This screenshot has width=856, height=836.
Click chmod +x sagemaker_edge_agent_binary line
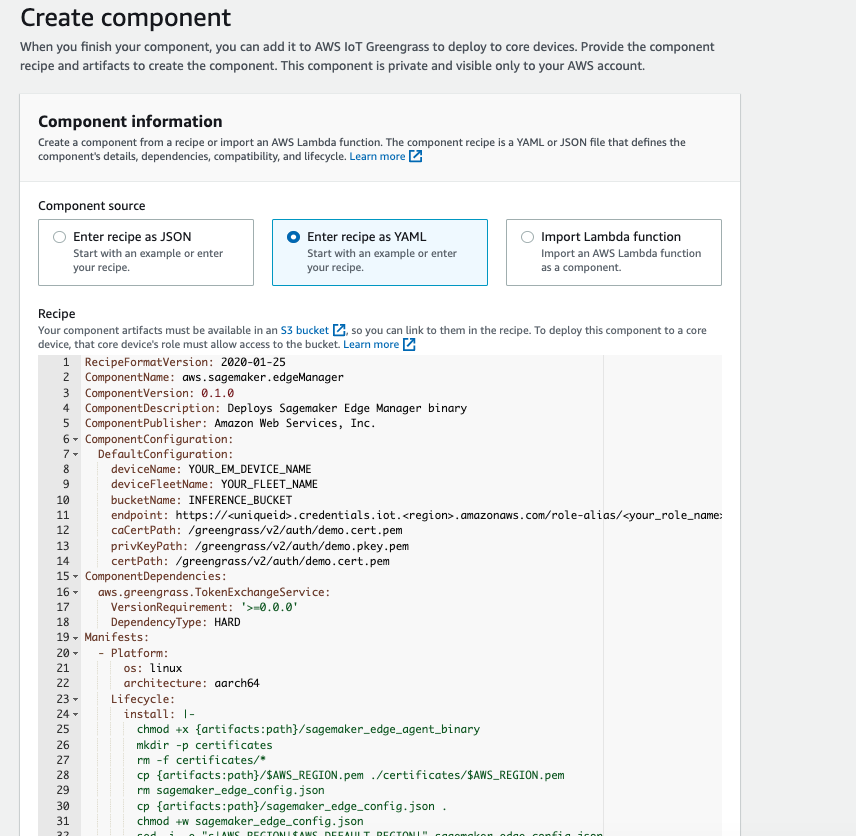308,730
